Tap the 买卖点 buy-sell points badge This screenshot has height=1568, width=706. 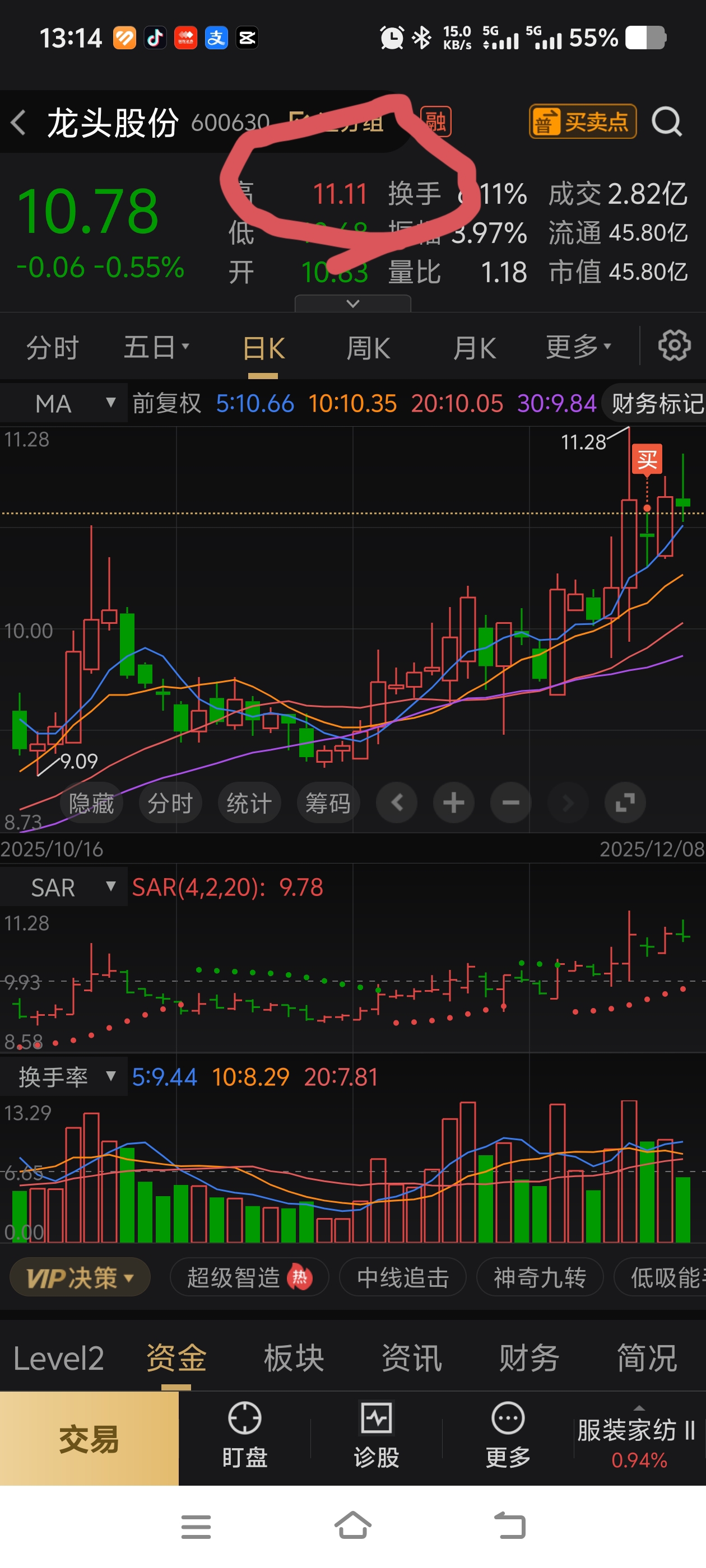(582, 122)
